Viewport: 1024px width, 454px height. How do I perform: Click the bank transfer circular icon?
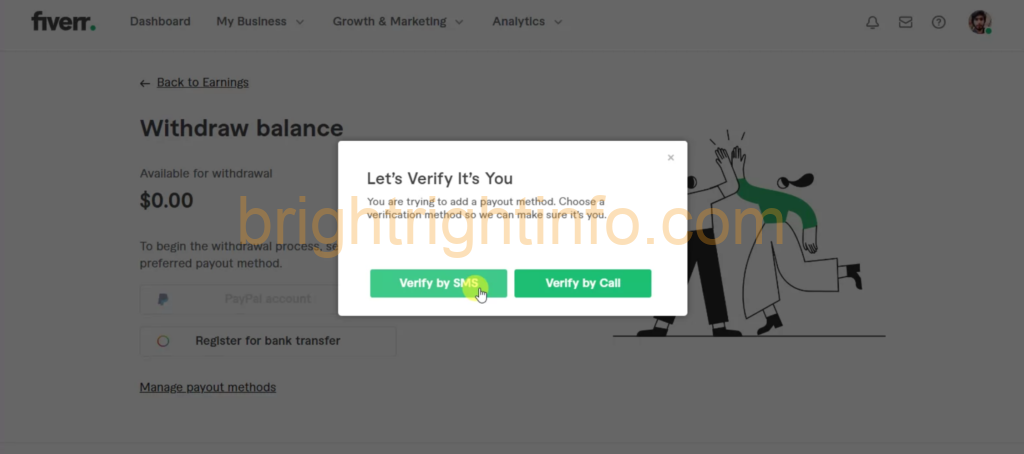click(x=163, y=341)
